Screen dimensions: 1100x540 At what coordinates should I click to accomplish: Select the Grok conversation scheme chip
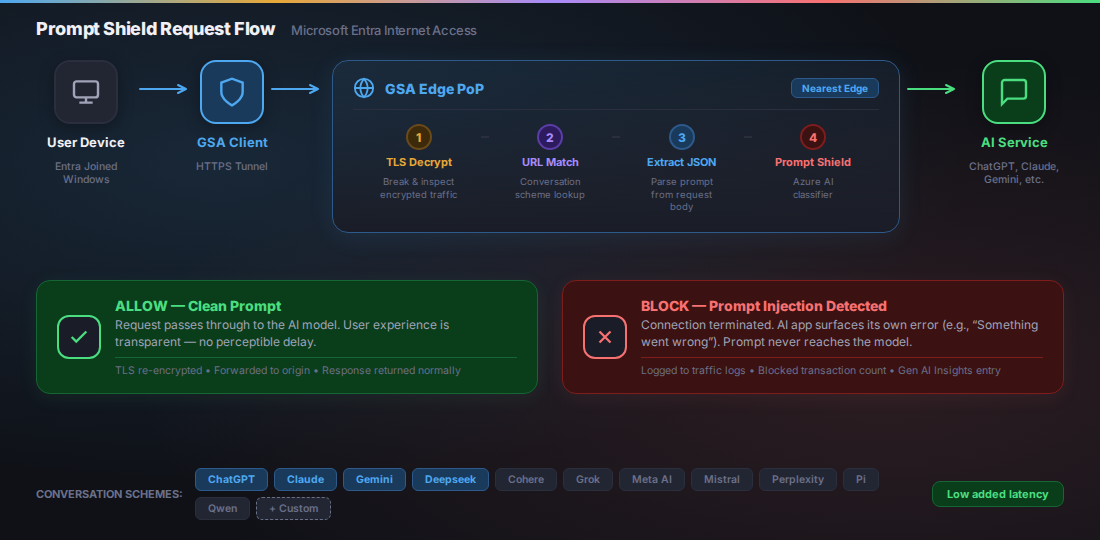[588, 480]
